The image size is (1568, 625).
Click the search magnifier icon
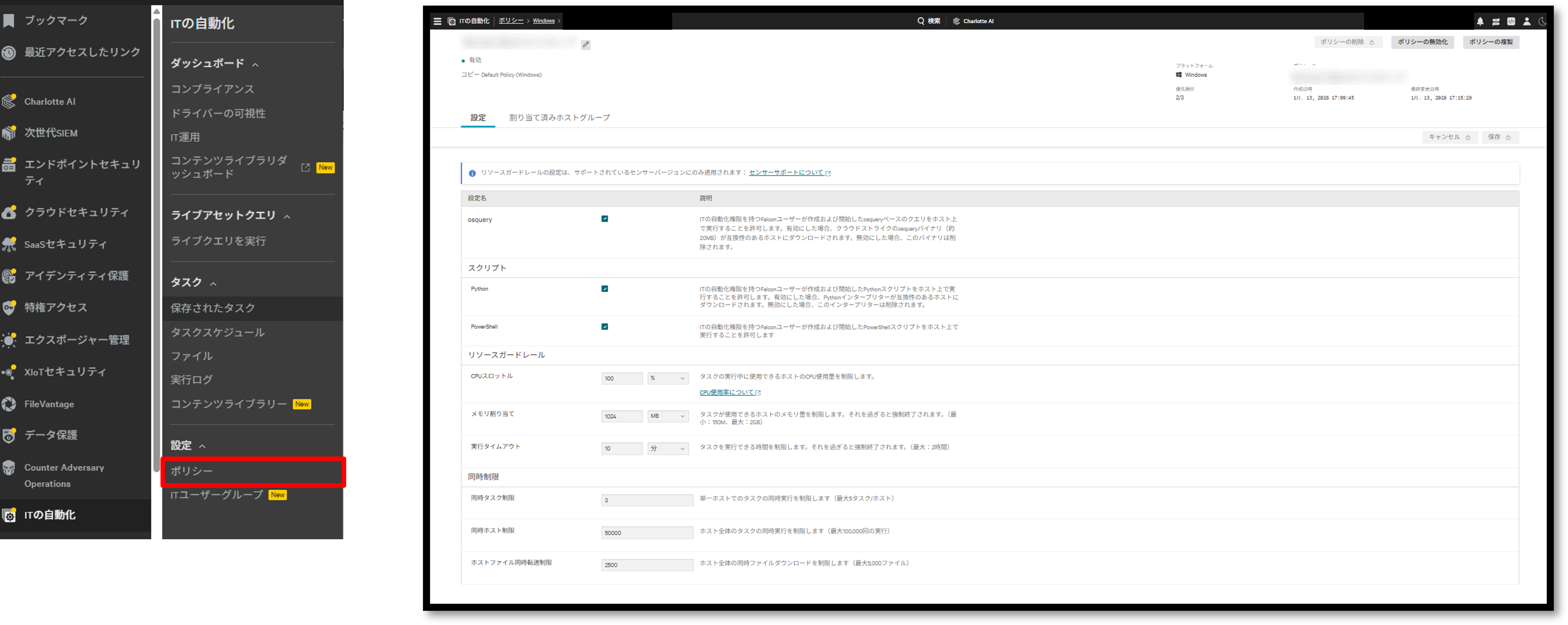pos(921,21)
